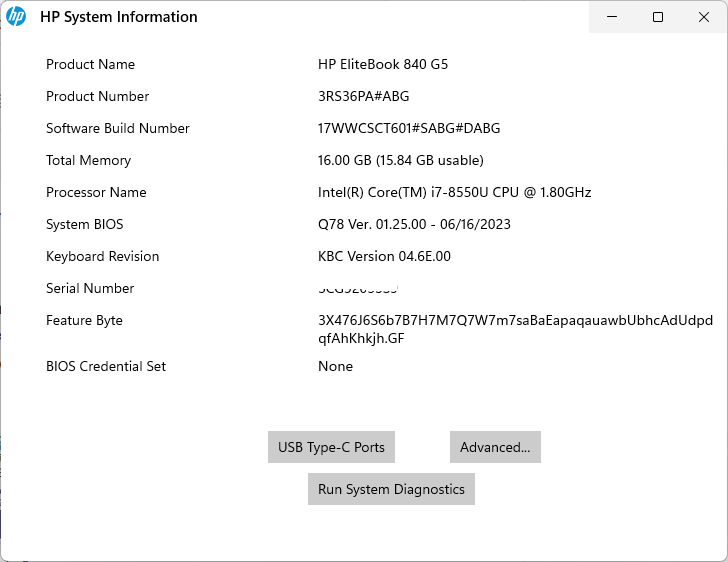Click the product number 3RS36PA#ABG
728x562 pixels.
coord(363,96)
